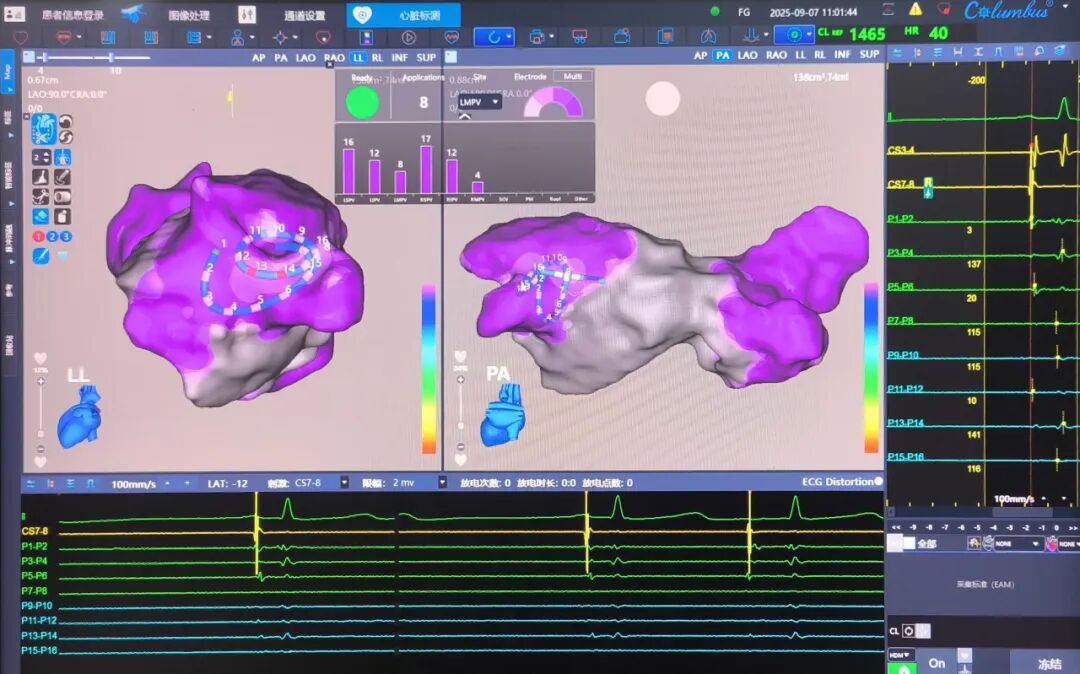Select the P1-P2 channel in right panel
This screenshot has width=1080, height=674.
pos(900,219)
